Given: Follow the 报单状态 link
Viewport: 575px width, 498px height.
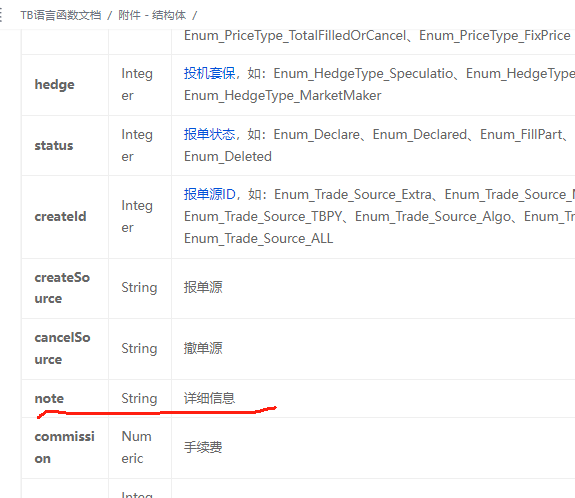Looking at the screenshot, I should pyautogui.click(x=209, y=134).
